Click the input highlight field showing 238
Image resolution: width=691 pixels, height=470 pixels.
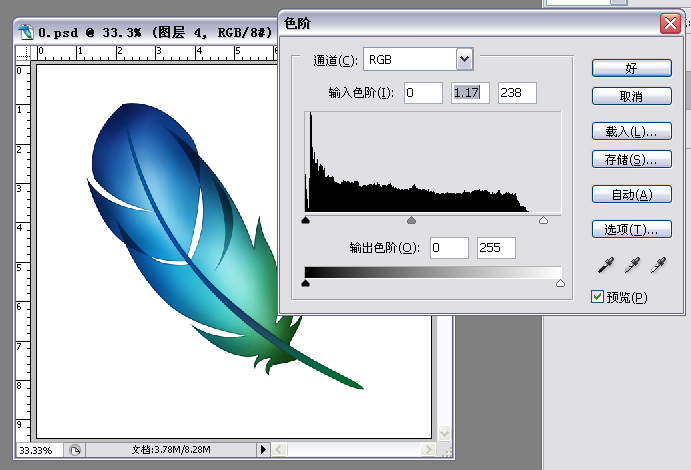tap(517, 93)
